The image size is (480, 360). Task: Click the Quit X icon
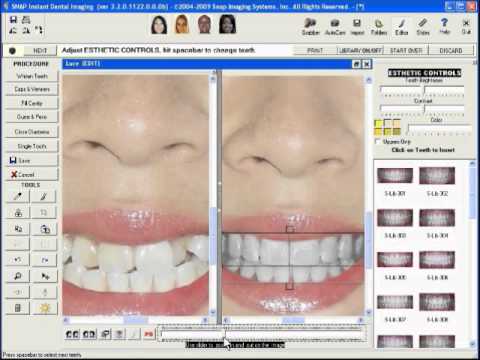pos(466,27)
